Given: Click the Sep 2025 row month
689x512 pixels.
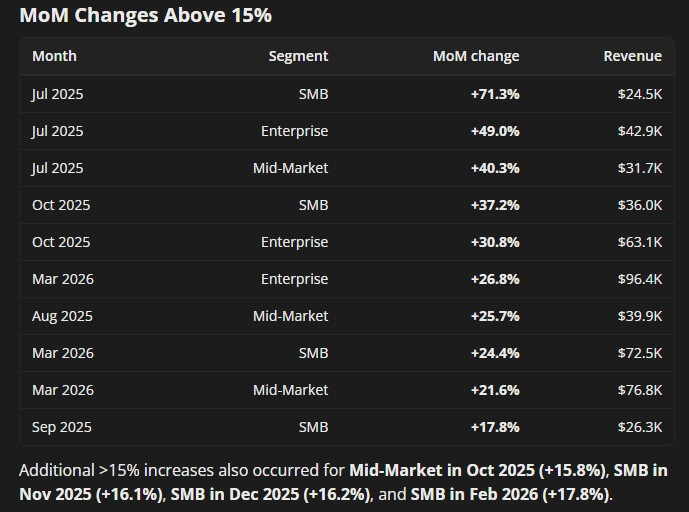Looking at the screenshot, I should (x=62, y=427).
